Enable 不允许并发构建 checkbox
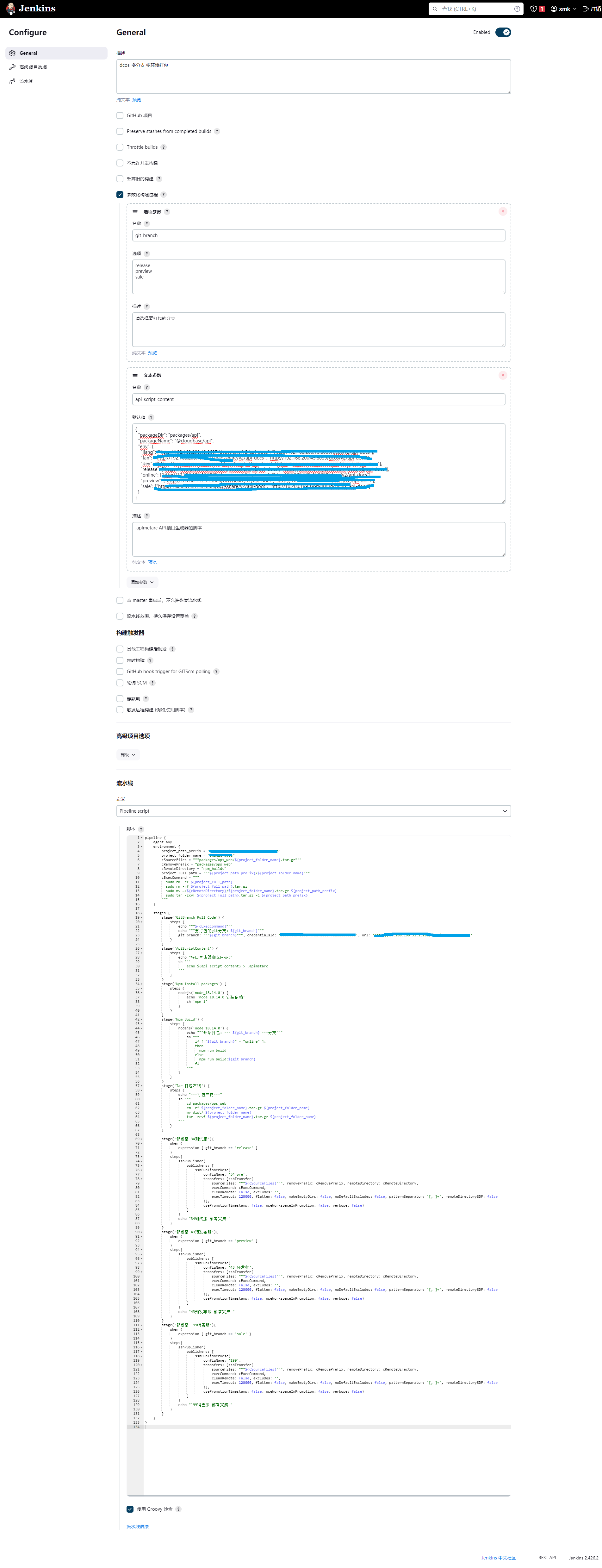 tap(120, 163)
